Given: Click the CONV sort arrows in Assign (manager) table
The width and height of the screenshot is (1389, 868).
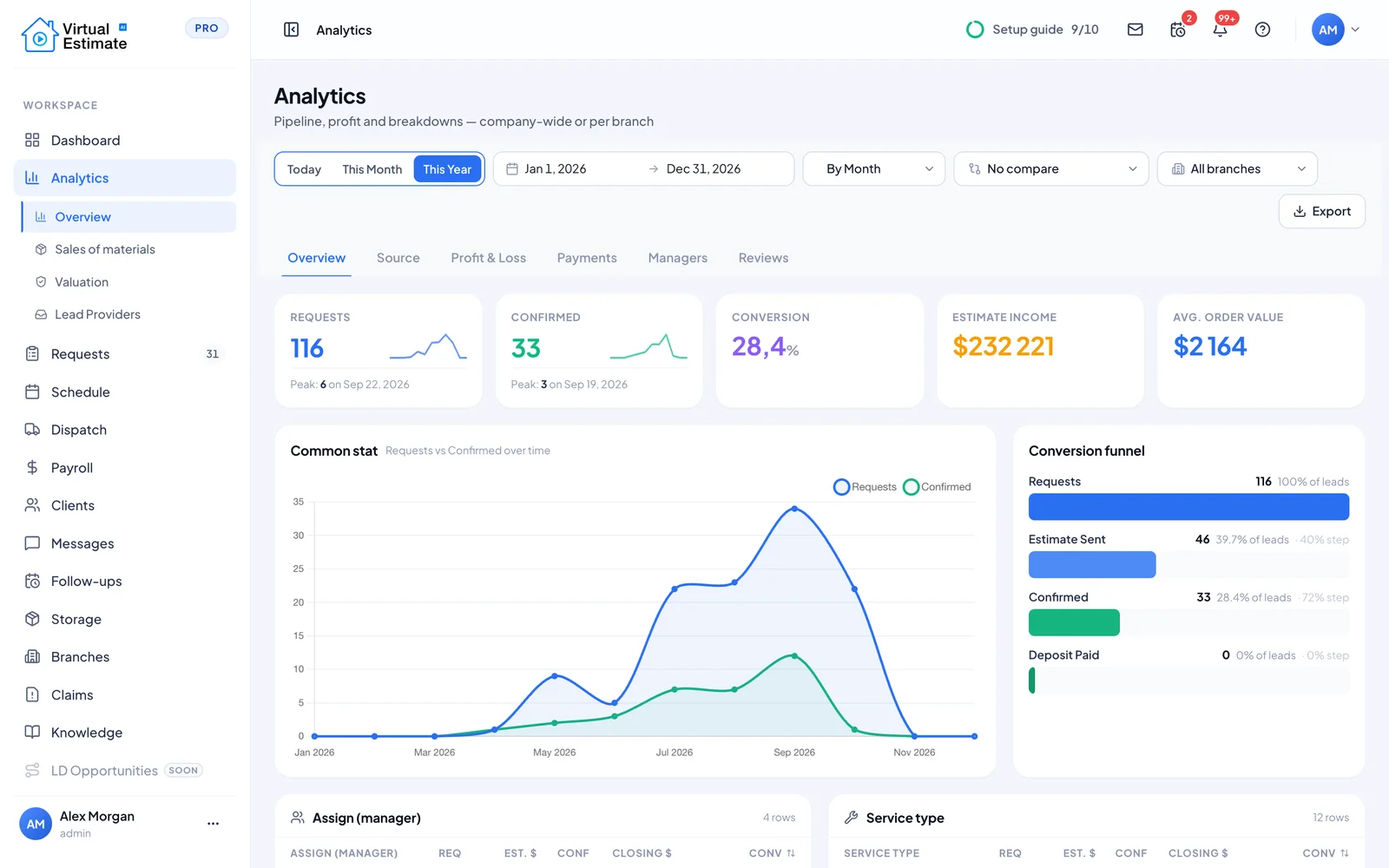Looking at the screenshot, I should click(791, 853).
